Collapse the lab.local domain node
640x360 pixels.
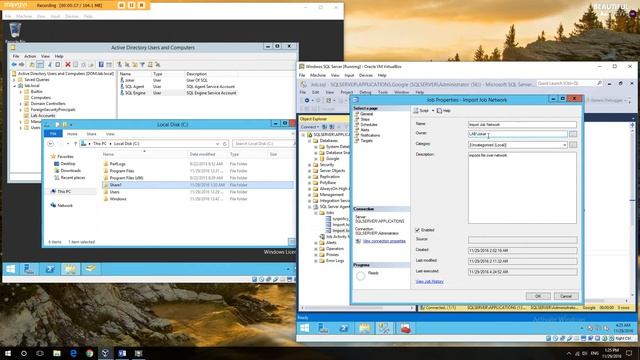(14, 86)
